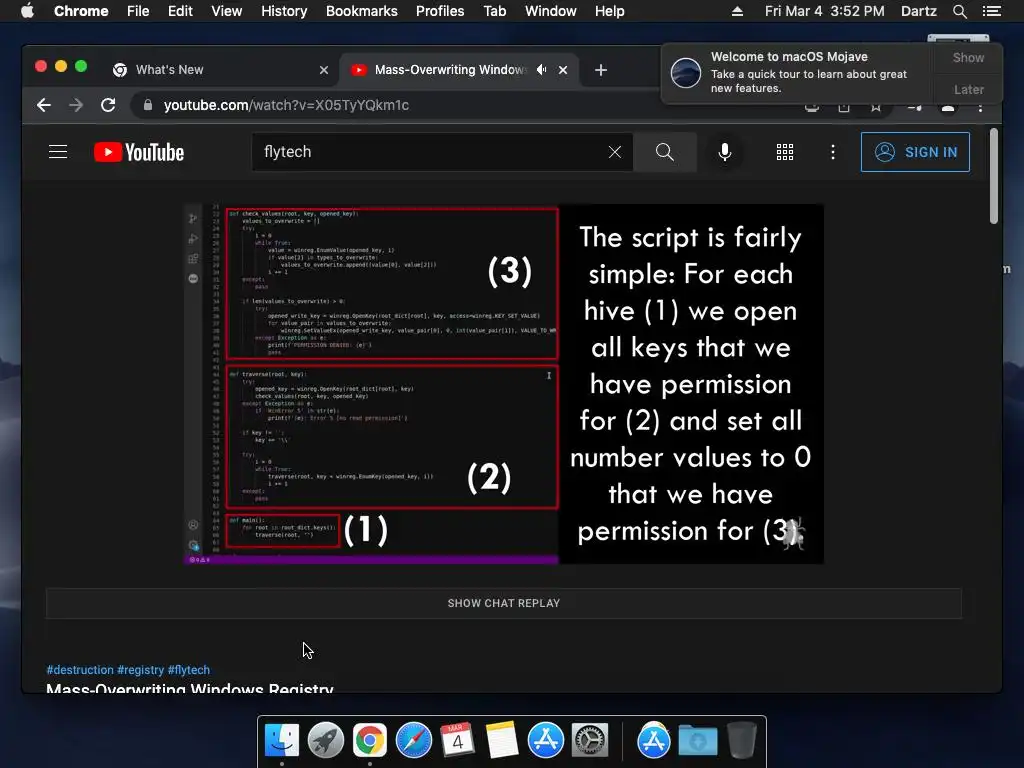The image size is (1024, 768).
Task: Open Chrome menu three dots
Action: (x=980, y=108)
